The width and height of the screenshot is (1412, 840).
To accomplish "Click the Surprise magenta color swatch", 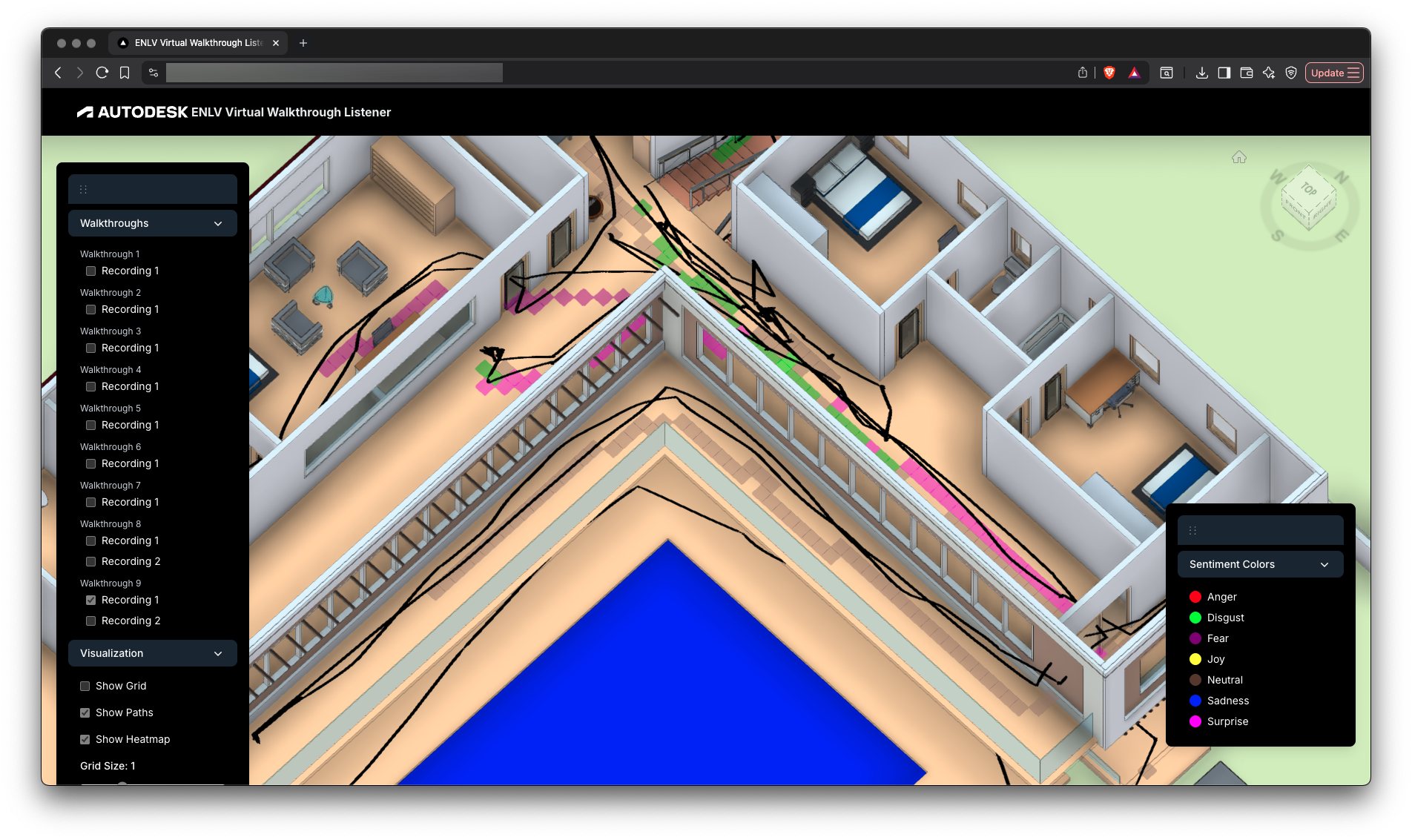I will (x=1195, y=721).
